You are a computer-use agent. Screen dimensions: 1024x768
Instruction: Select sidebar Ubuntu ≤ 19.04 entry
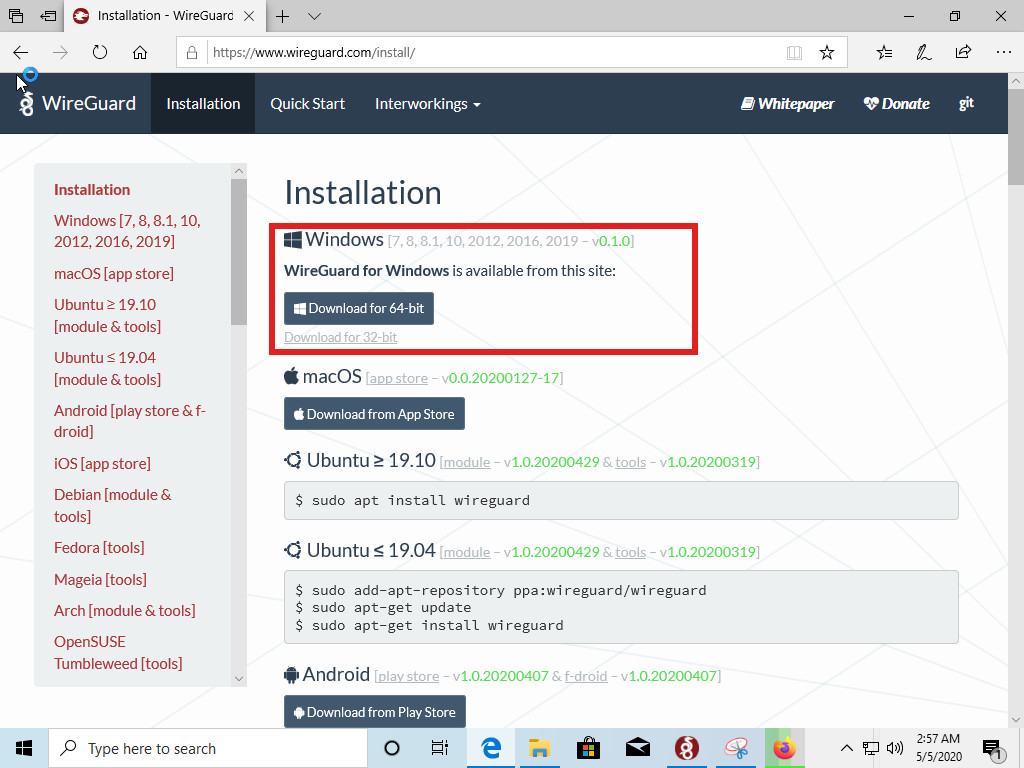click(107, 368)
